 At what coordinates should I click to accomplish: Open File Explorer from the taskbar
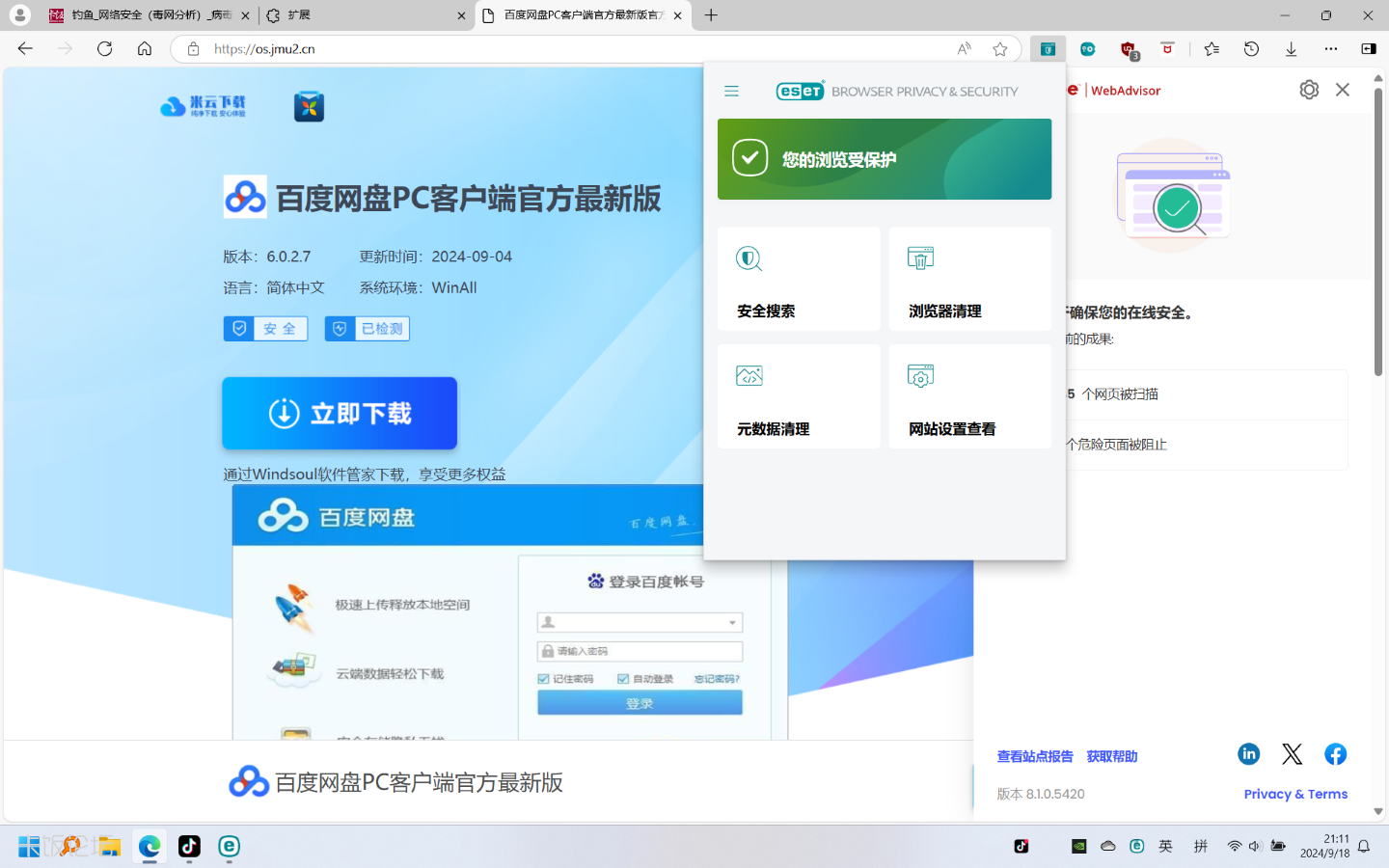(109, 847)
